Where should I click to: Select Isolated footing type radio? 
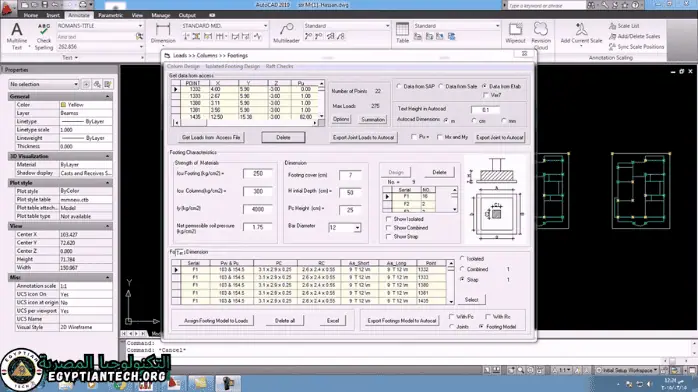click(462, 259)
